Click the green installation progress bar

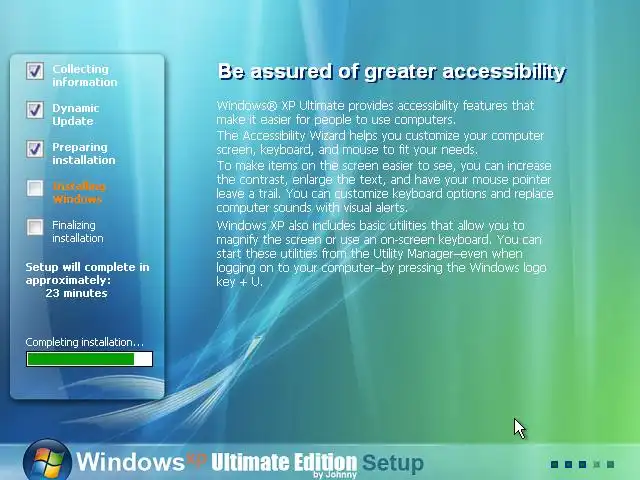(x=89, y=359)
